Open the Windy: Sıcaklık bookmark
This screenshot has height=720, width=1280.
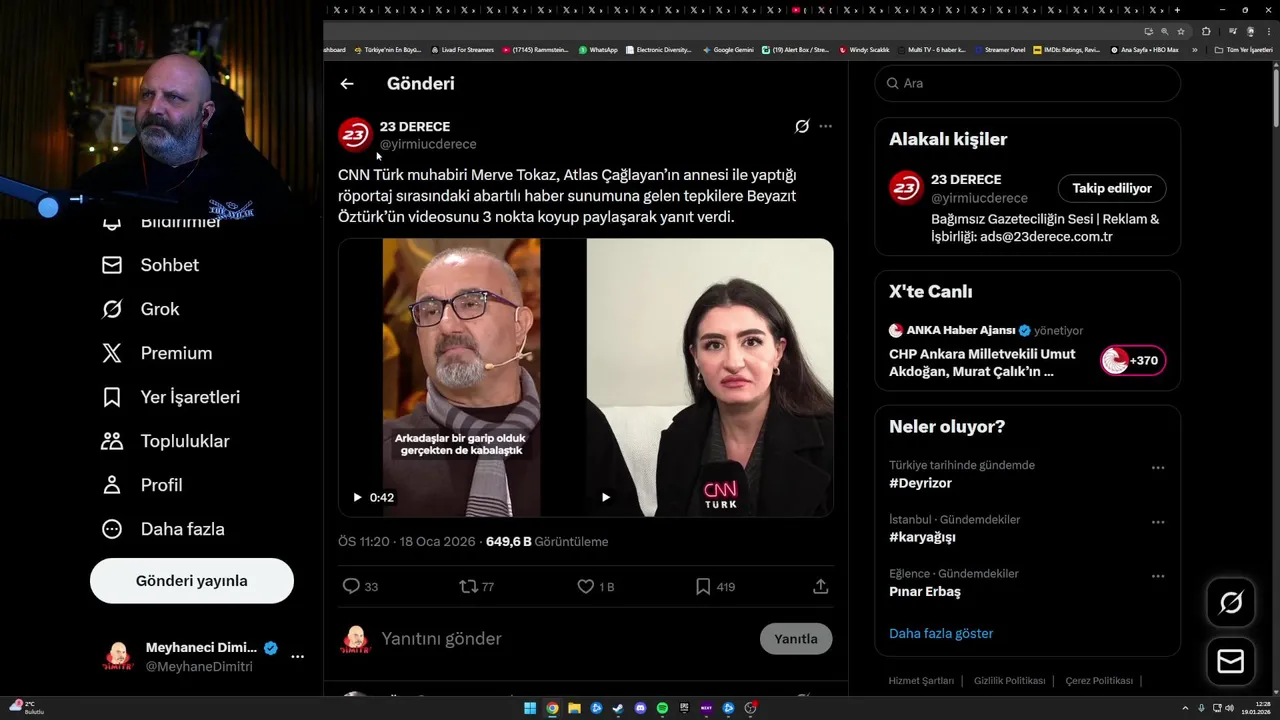click(864, 50)
